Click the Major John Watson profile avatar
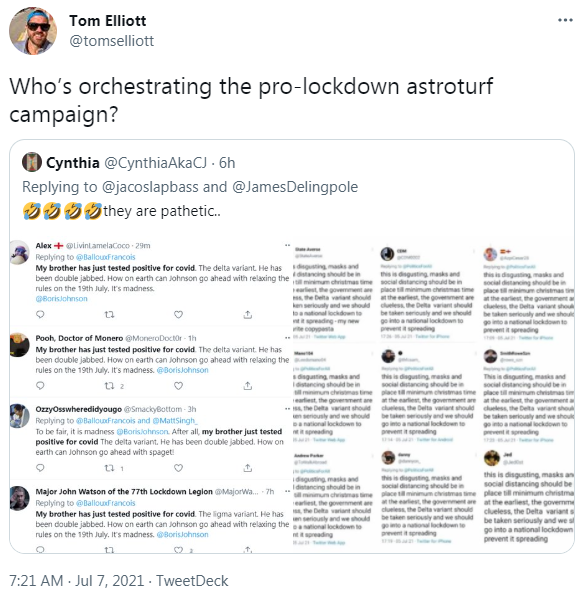The height and width of the screenshot is (596, 586). tap(19, 498)
